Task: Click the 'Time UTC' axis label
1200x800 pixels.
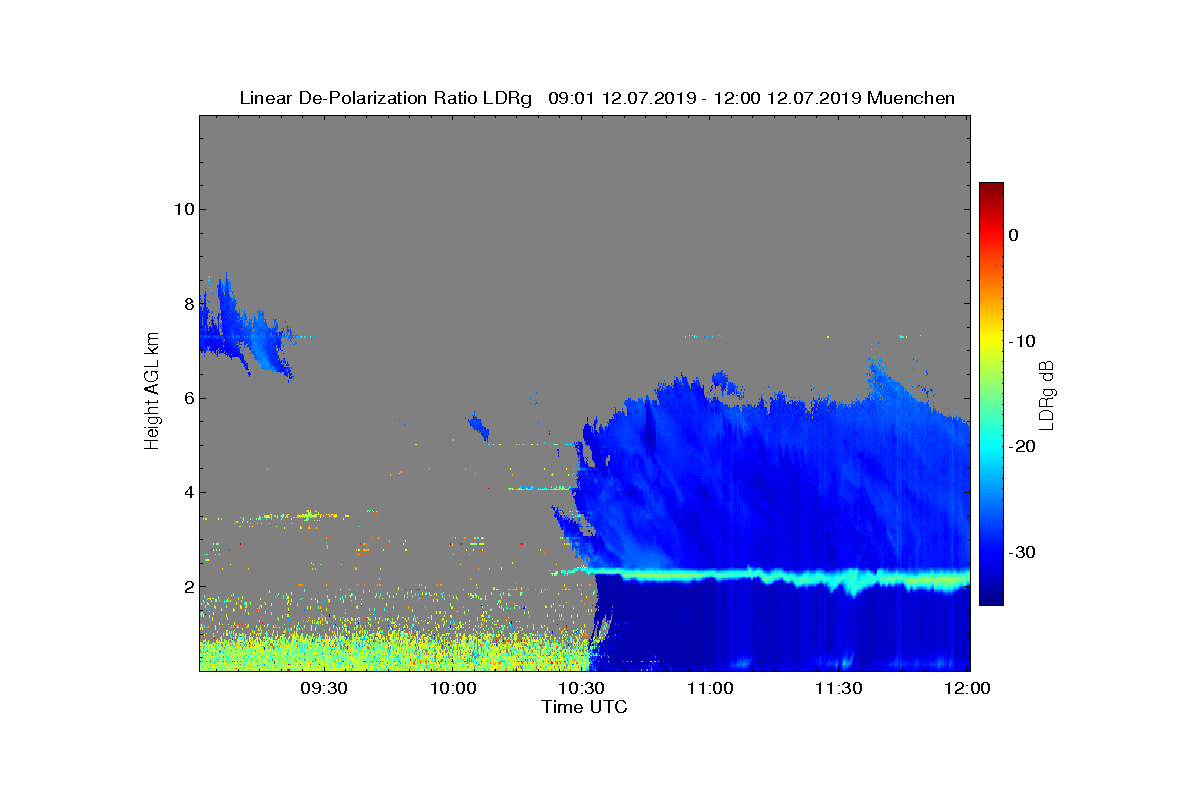Action: [x=585, y=707]
